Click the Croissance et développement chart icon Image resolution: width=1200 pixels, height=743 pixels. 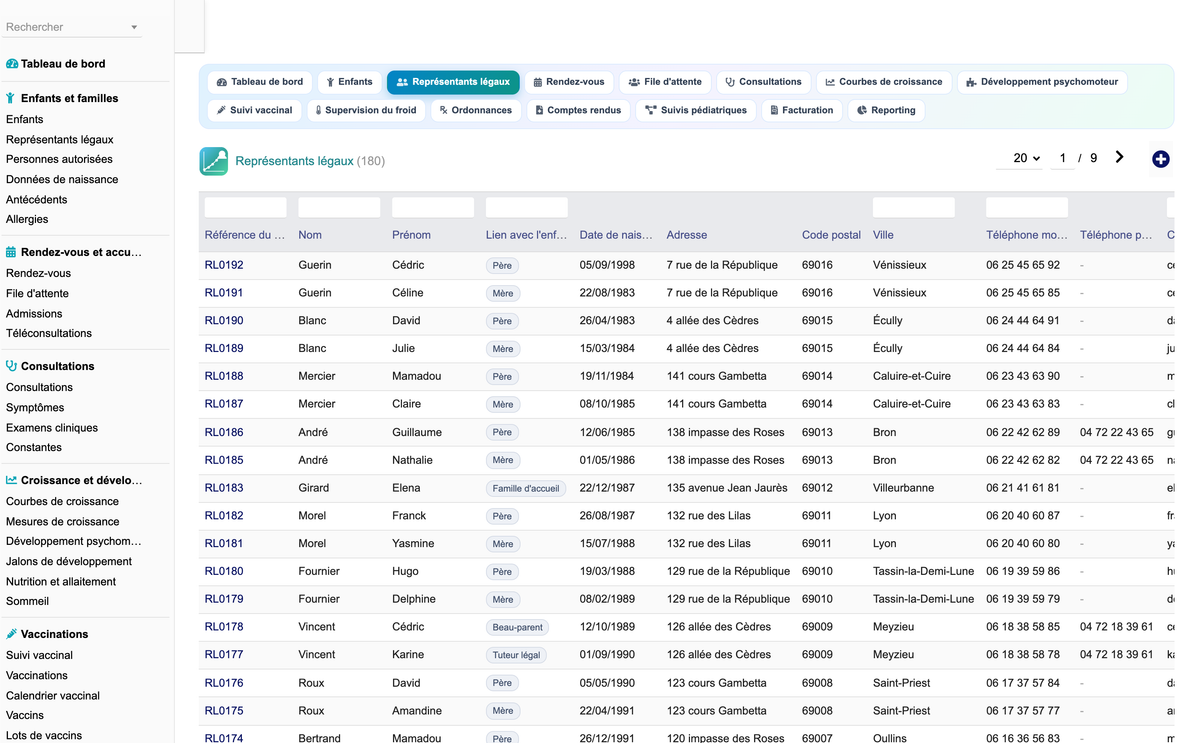tap(11, 480)
